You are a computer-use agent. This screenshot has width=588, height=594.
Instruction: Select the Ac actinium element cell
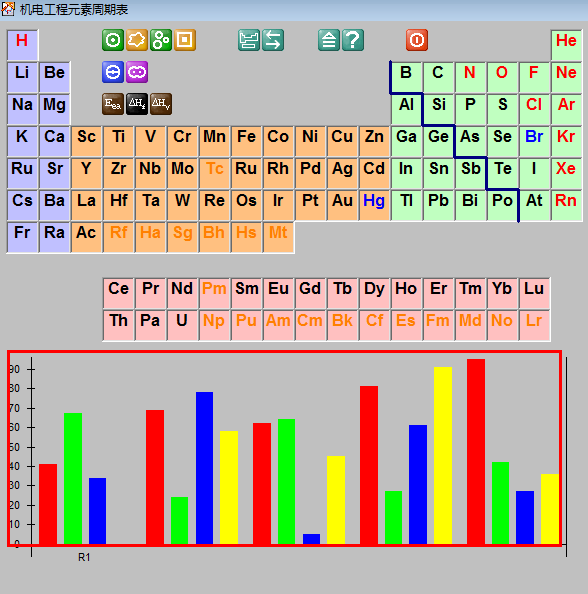click(x=86, y=237)
